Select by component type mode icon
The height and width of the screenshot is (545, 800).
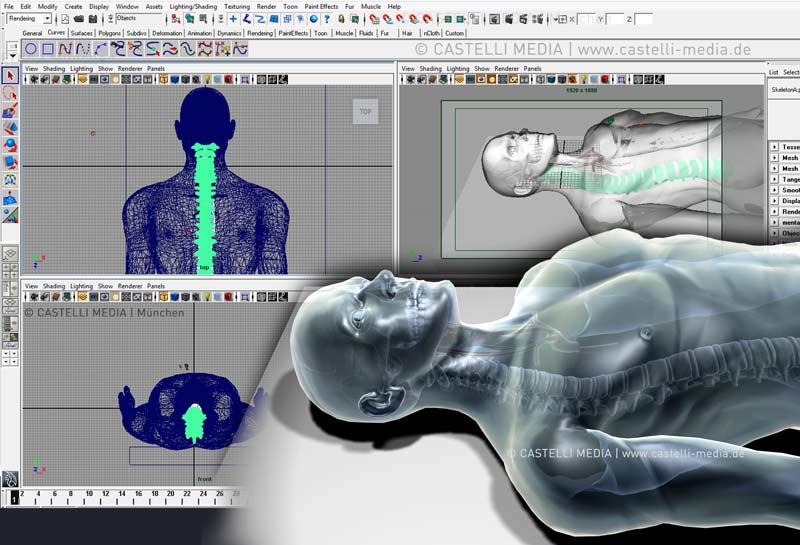coord(203,19)
